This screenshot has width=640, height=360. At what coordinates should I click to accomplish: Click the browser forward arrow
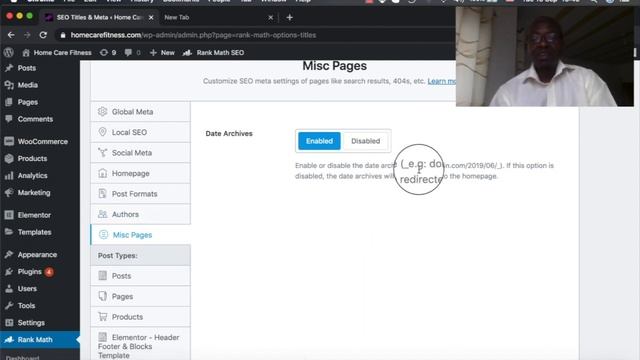click(27, 35)
